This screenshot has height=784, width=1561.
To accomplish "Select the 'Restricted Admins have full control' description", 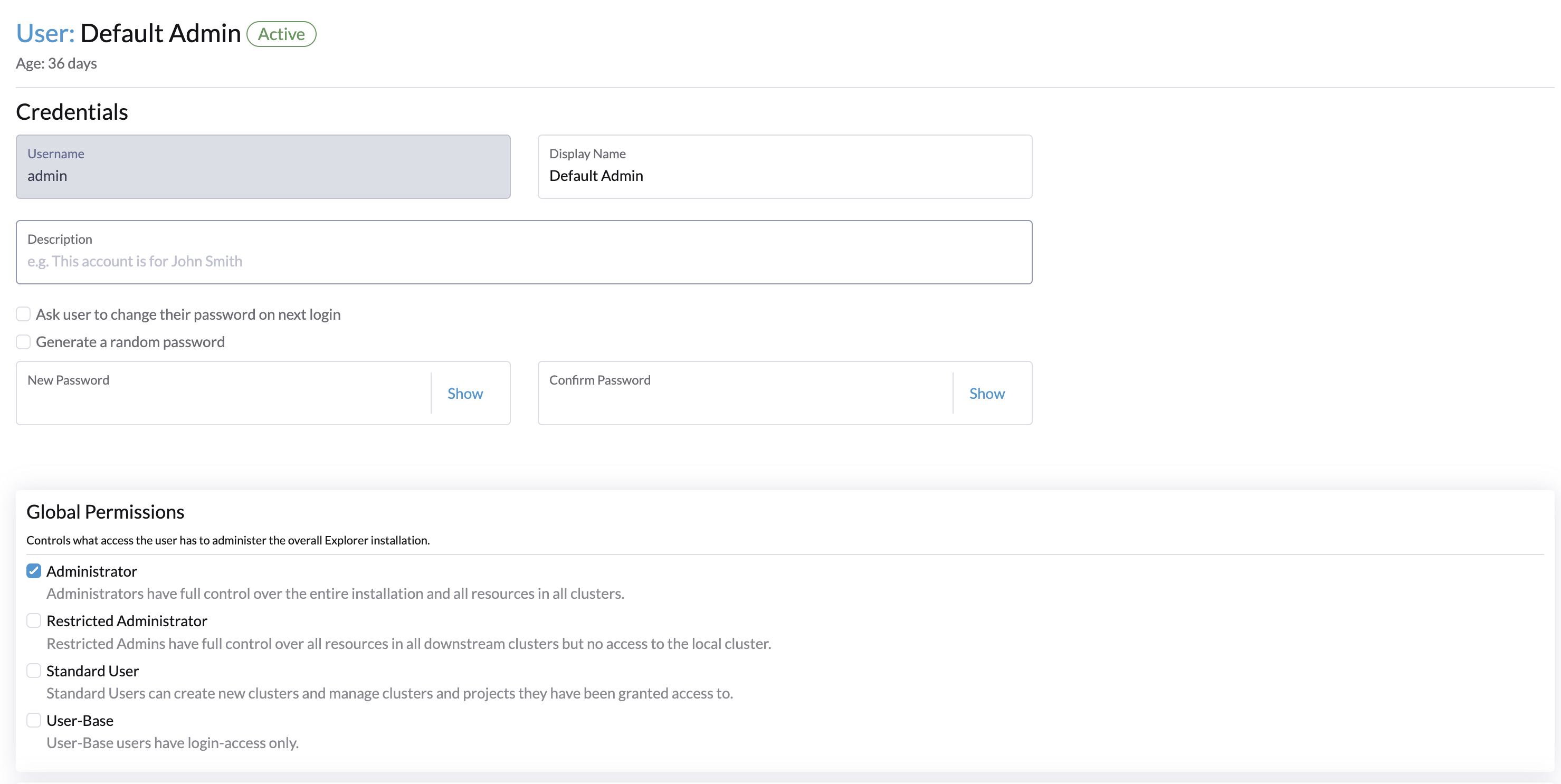I will [409, 644].
